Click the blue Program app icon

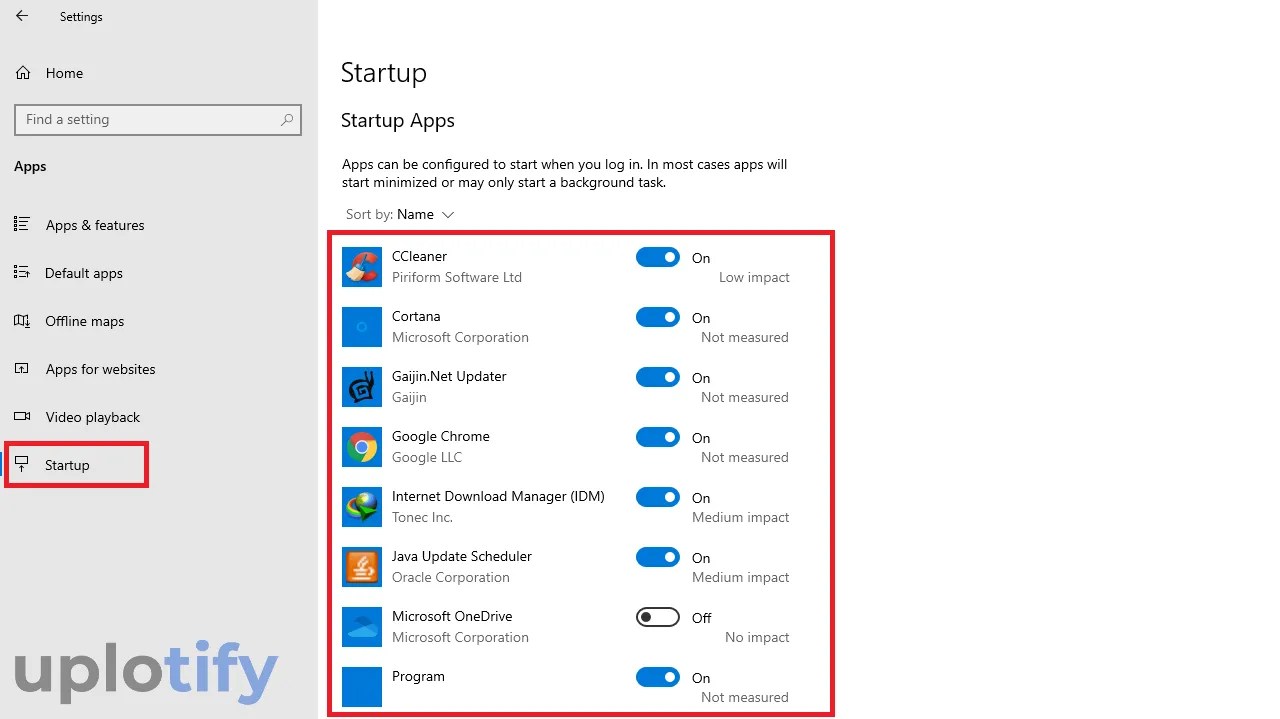click(x=362, y=687)
